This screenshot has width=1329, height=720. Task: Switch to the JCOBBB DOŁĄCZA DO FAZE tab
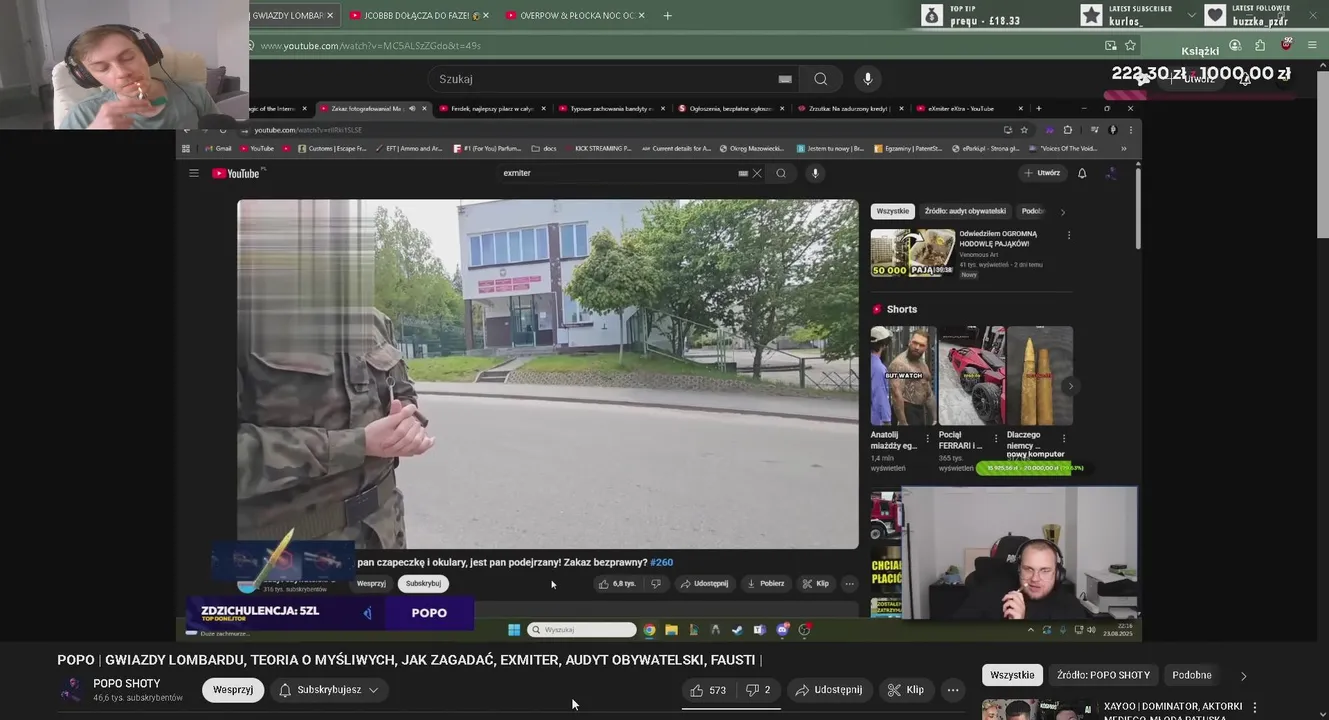pyautogui.click(x=419, y=15)
